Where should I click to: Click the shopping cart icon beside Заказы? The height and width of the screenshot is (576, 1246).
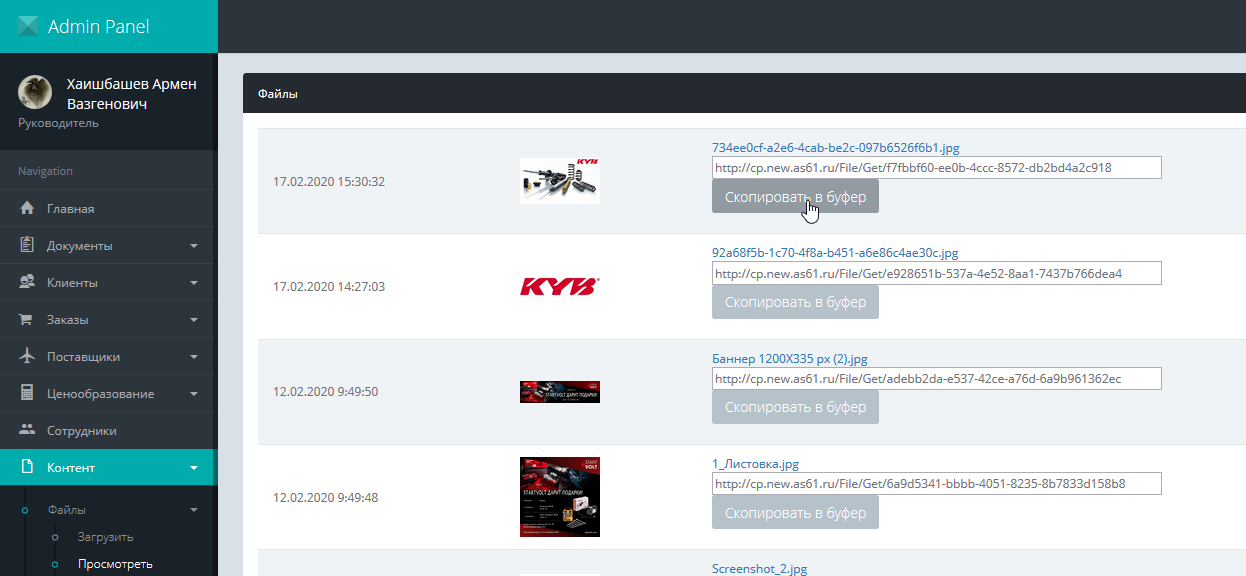pyautogui.click(x=28, y=320)
